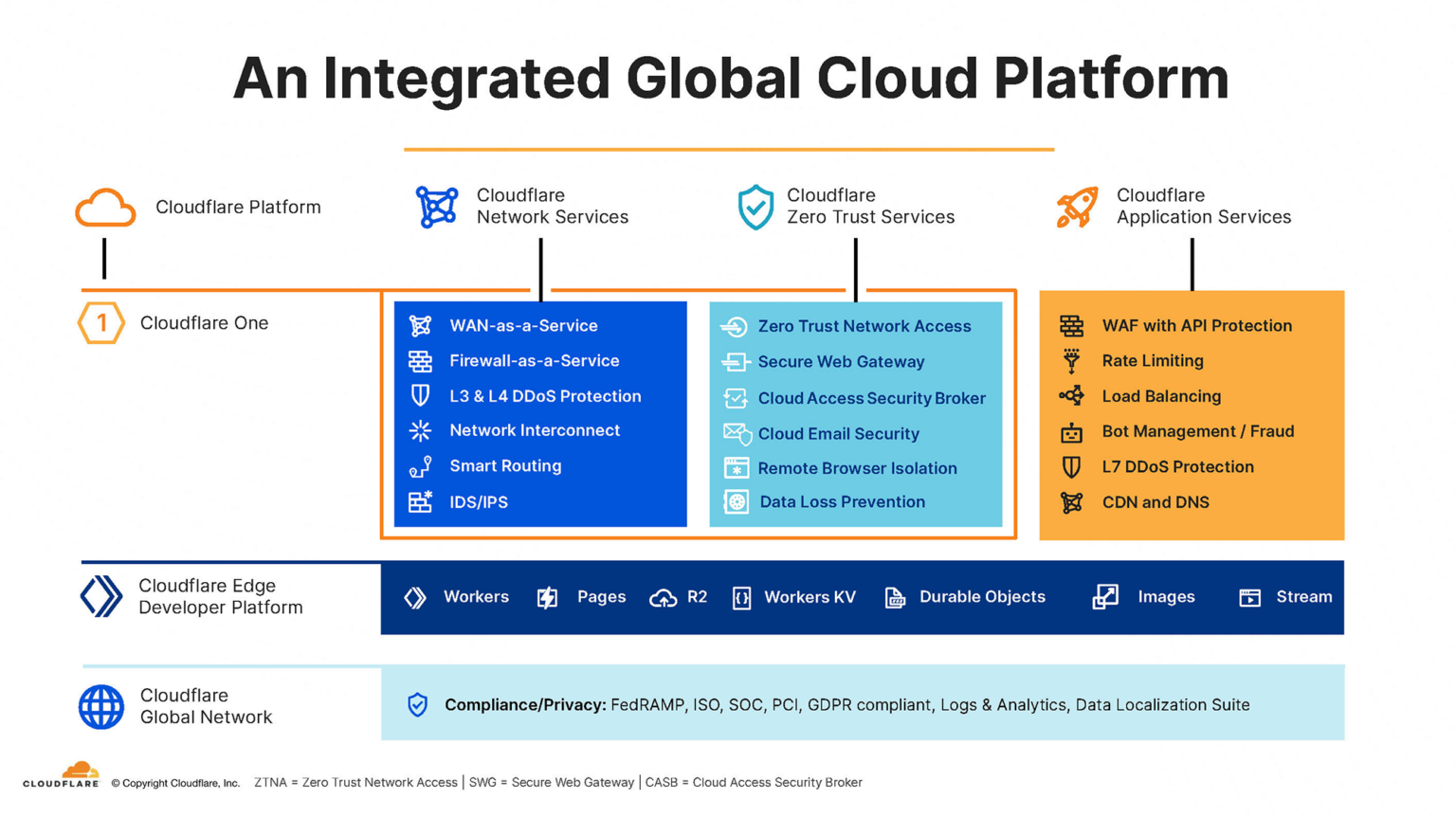The height and width of the screenshot is (817, 1456).
Task: Click the Zero Trust Network Access label
Action: click(864, 326)
